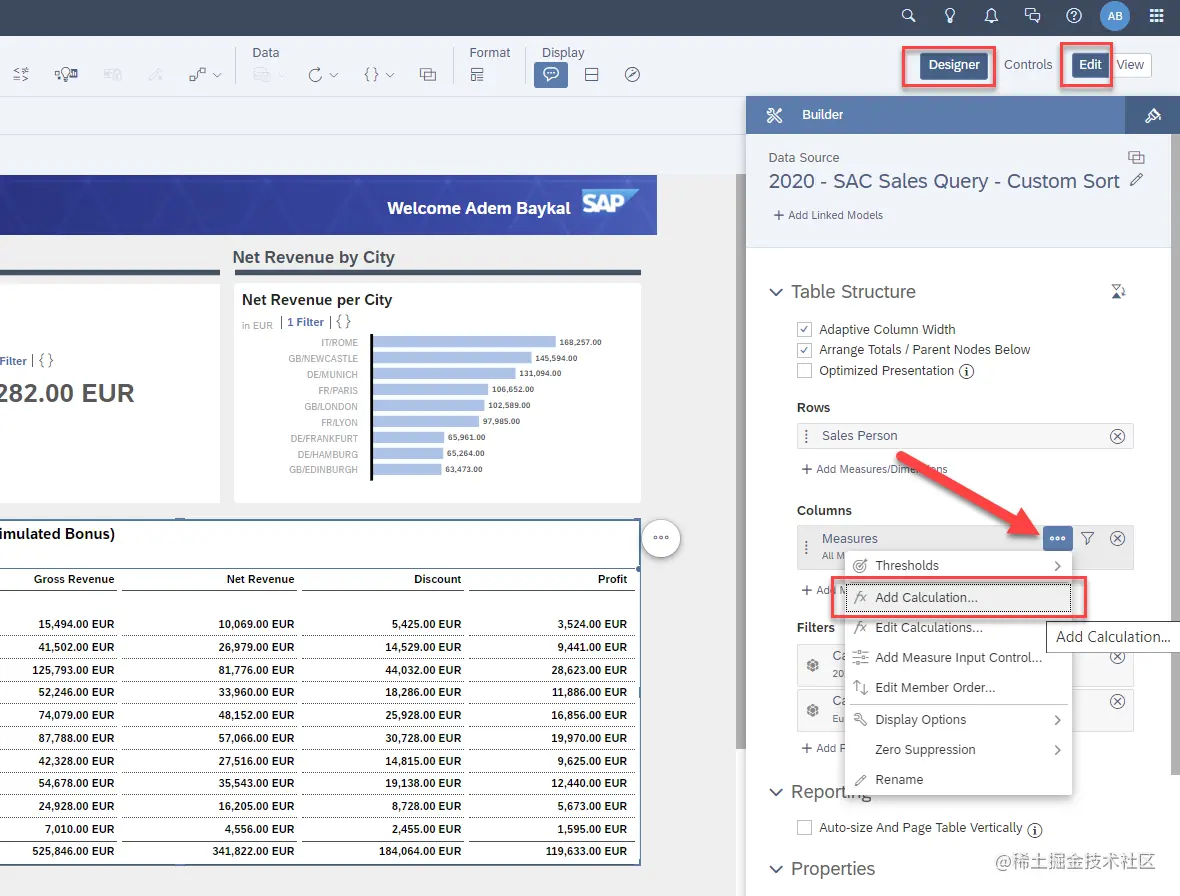Image resolution: width=1180 pixels, height=896 pixels.
Task: Click swap axis icon in Table Structure
Action: click(1118, 291)
